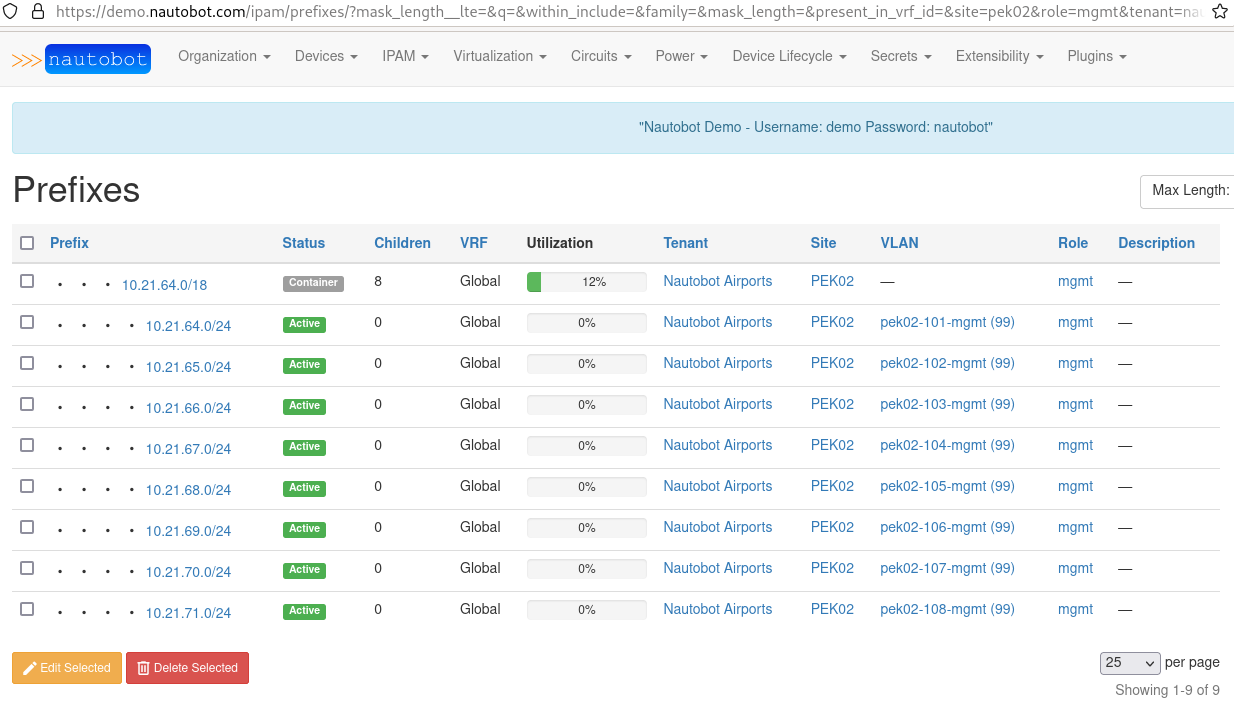Open prefix 10.21.69.0/24

click(188, 531)
